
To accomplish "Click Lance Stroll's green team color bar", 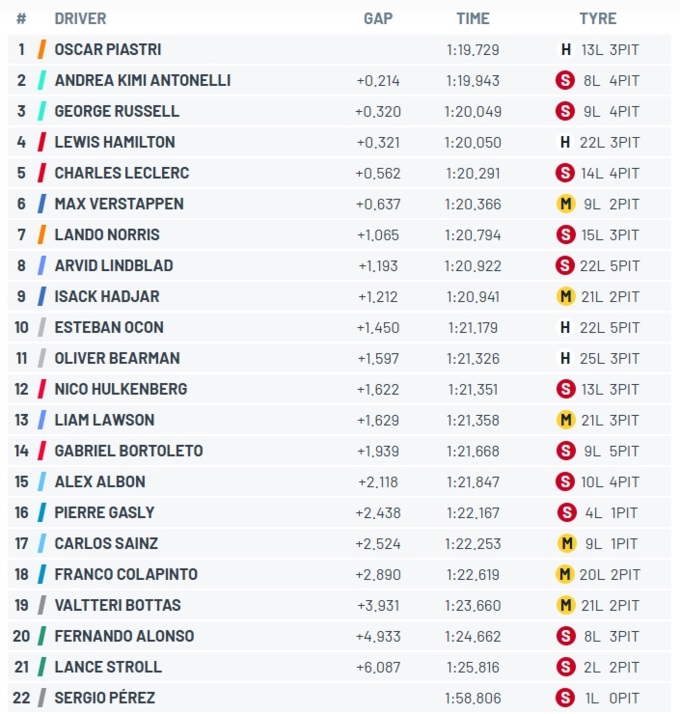I will point(41,667).
